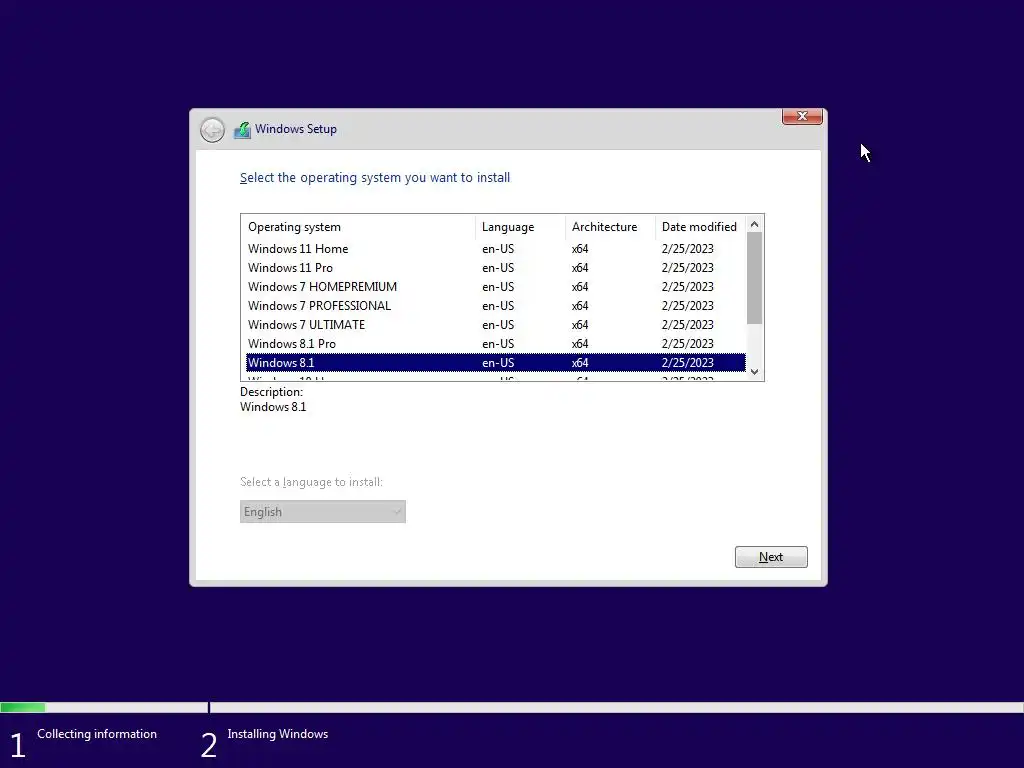Click the Installing Windows step label
The width and height of the screenshot is (1024, 768).
[278, 734]
